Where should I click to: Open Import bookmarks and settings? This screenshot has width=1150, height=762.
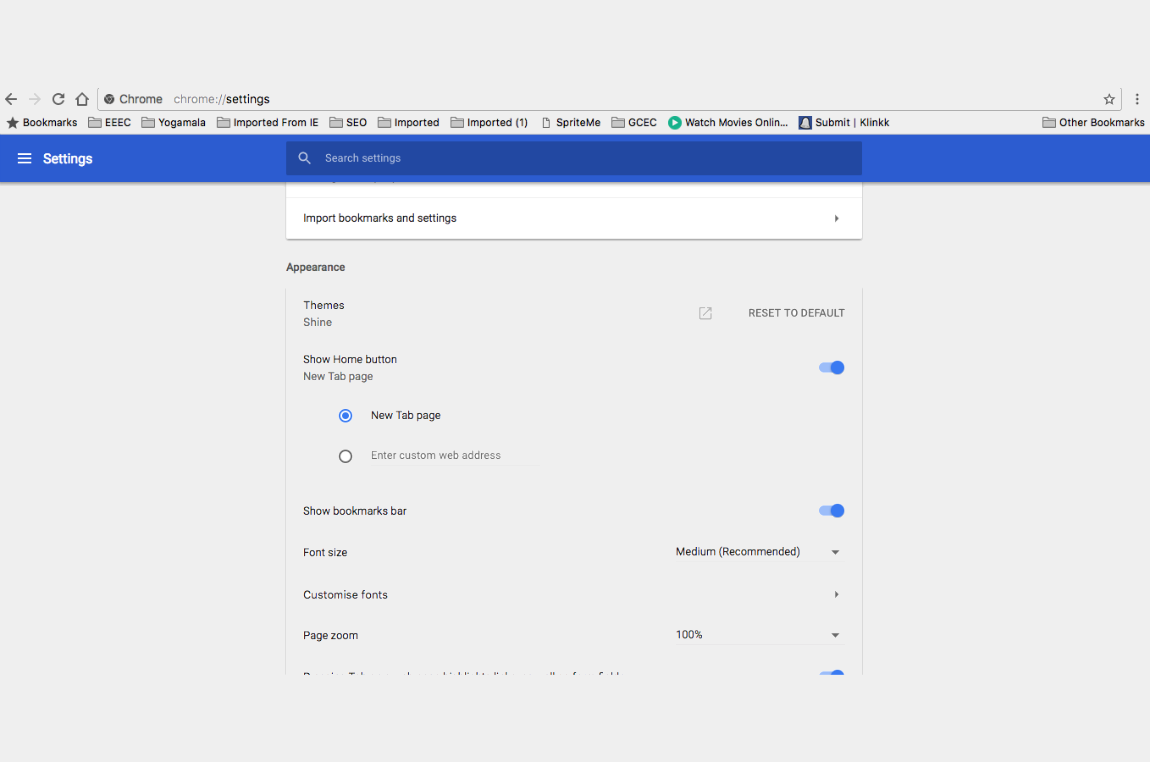click(x=573, y=218)
